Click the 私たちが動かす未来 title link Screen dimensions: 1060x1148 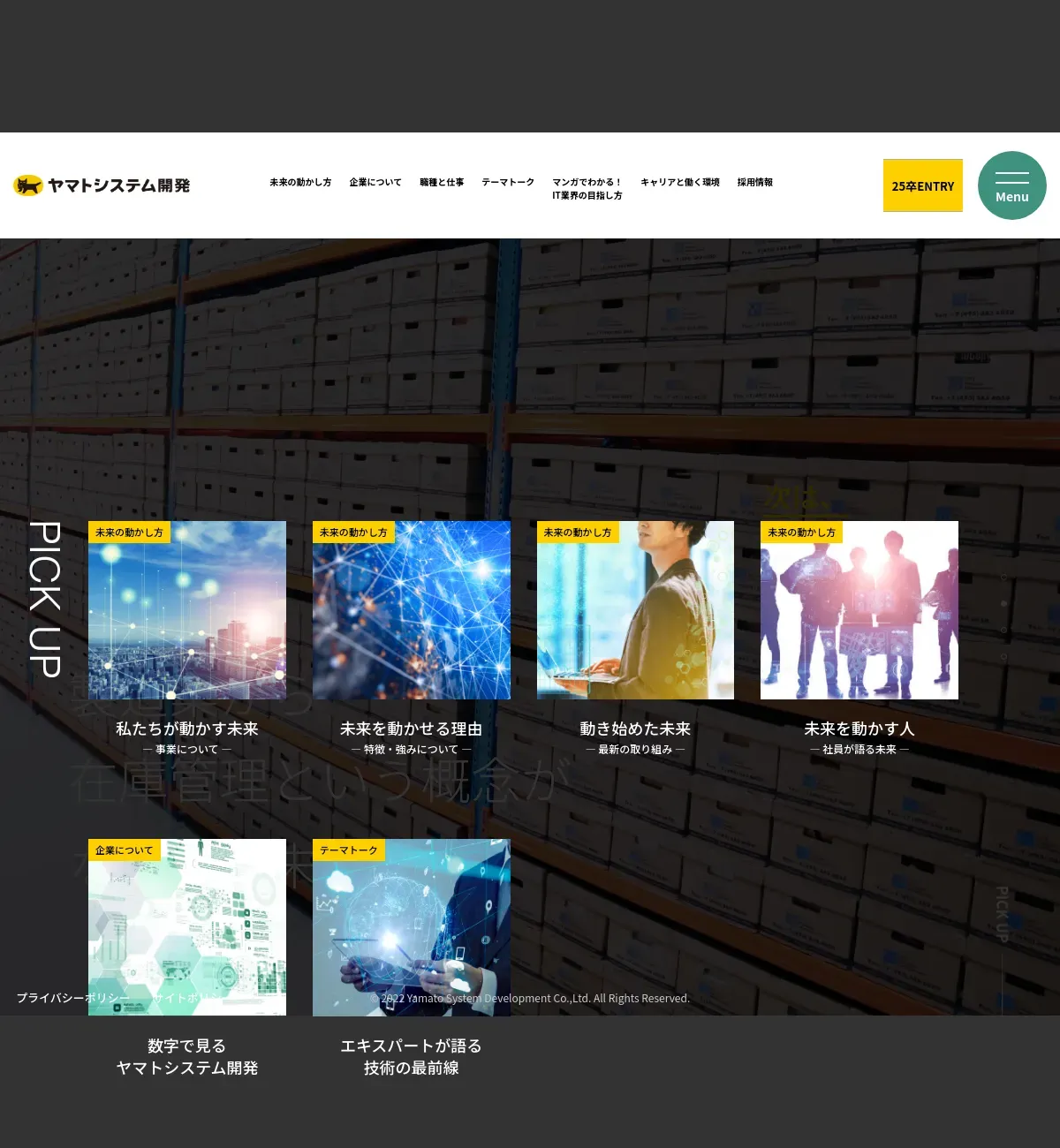pos(187,729)
